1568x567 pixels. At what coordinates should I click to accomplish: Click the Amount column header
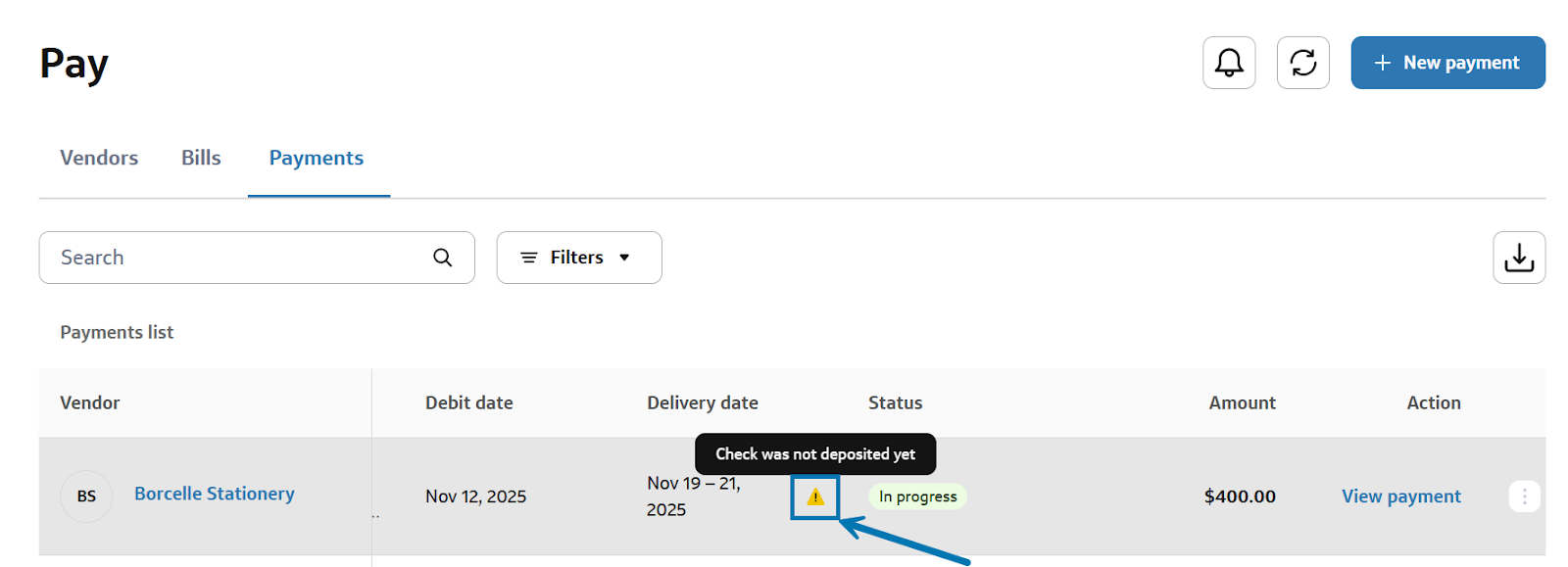click(x=1242, y=402)
